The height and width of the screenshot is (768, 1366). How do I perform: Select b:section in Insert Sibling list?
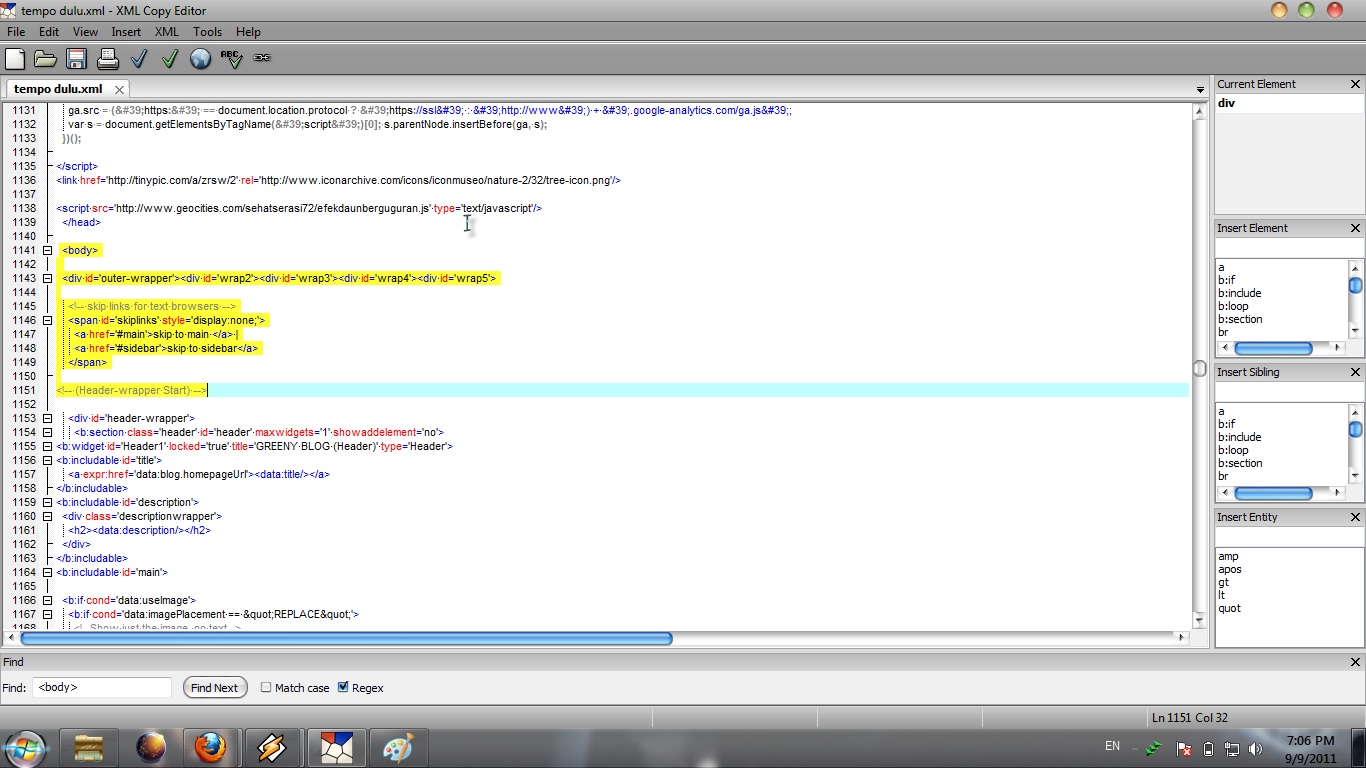pyautogui.click(x=1240, y=463)
